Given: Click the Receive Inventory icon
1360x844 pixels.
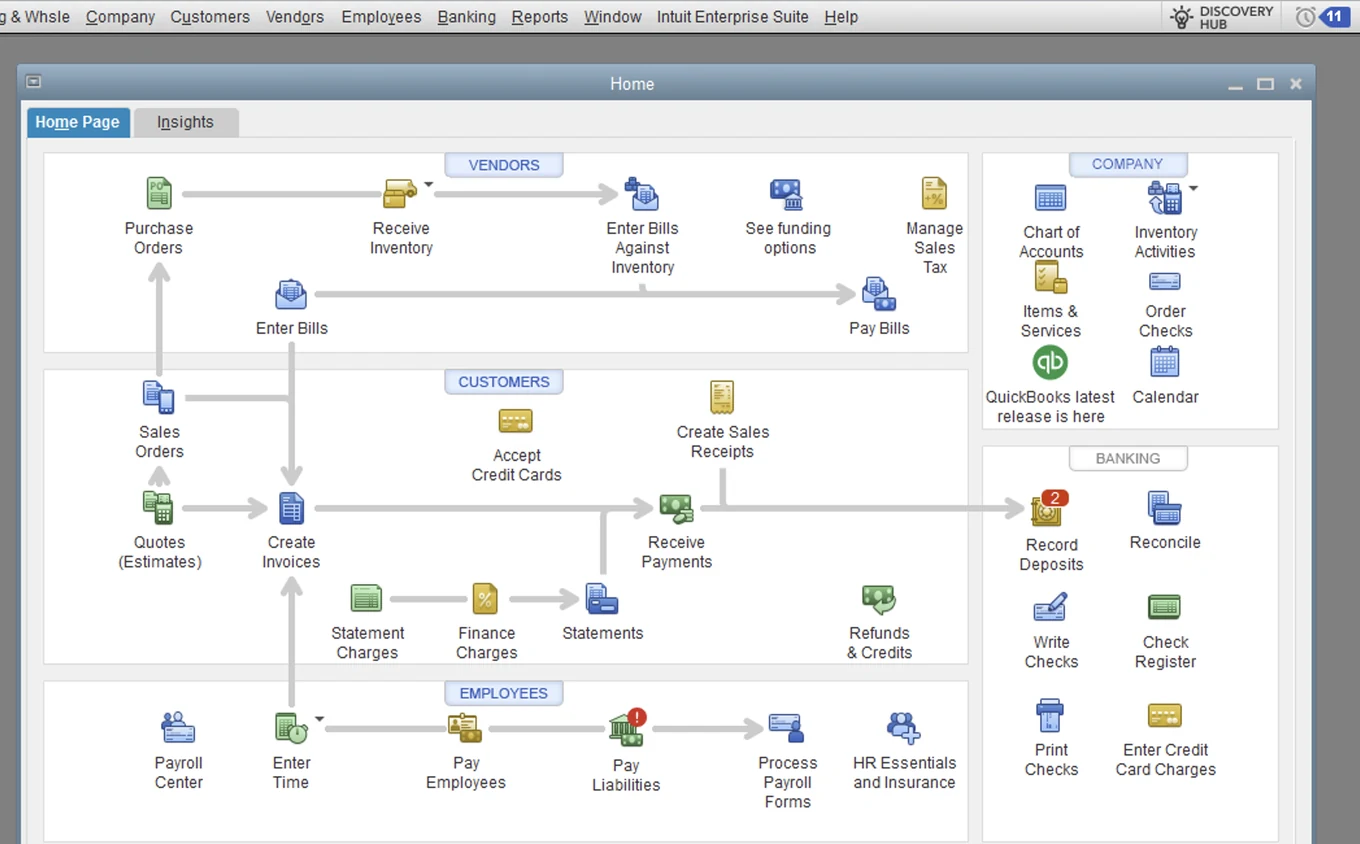Looking at the screenshot, I should pos(400,193).
